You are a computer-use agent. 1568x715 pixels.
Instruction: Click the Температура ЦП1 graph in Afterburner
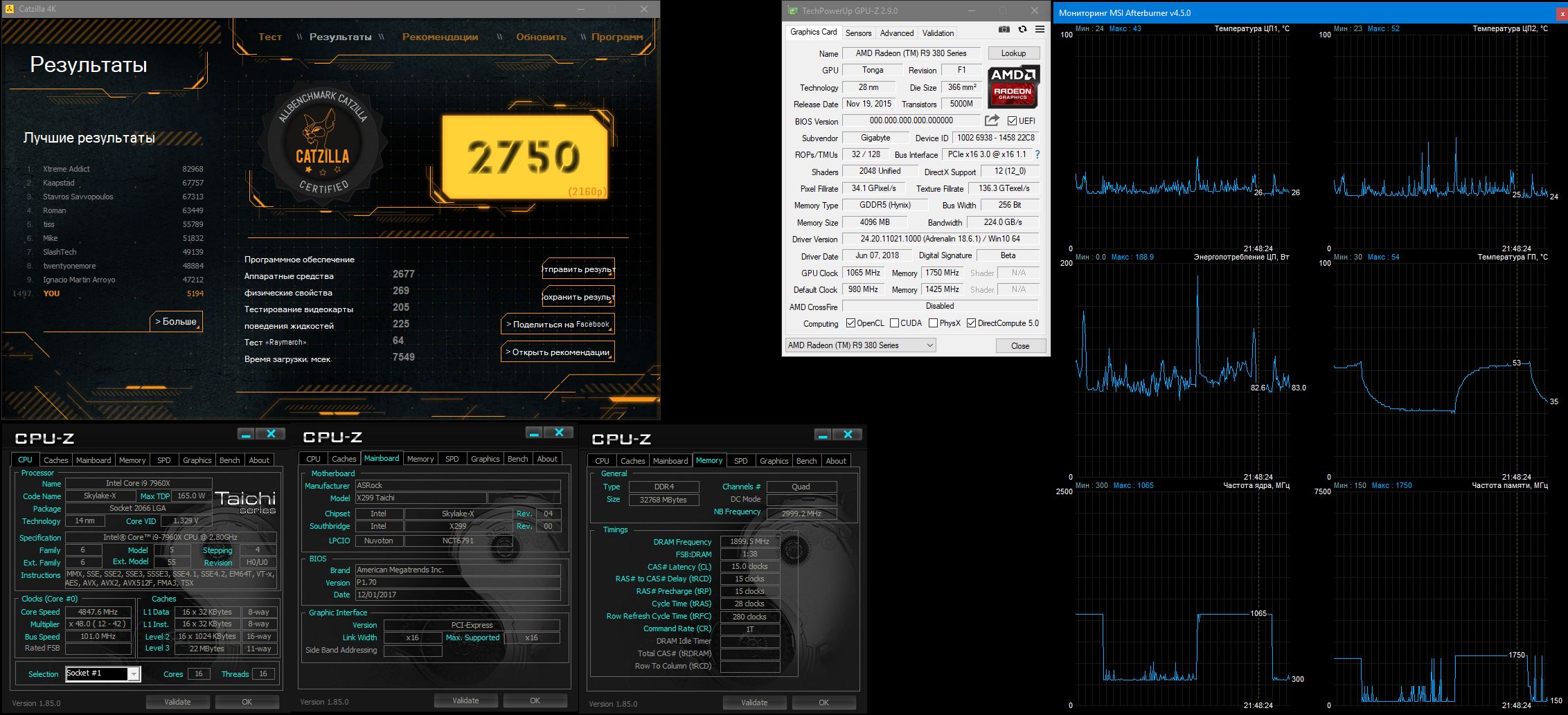point(1182,141)
